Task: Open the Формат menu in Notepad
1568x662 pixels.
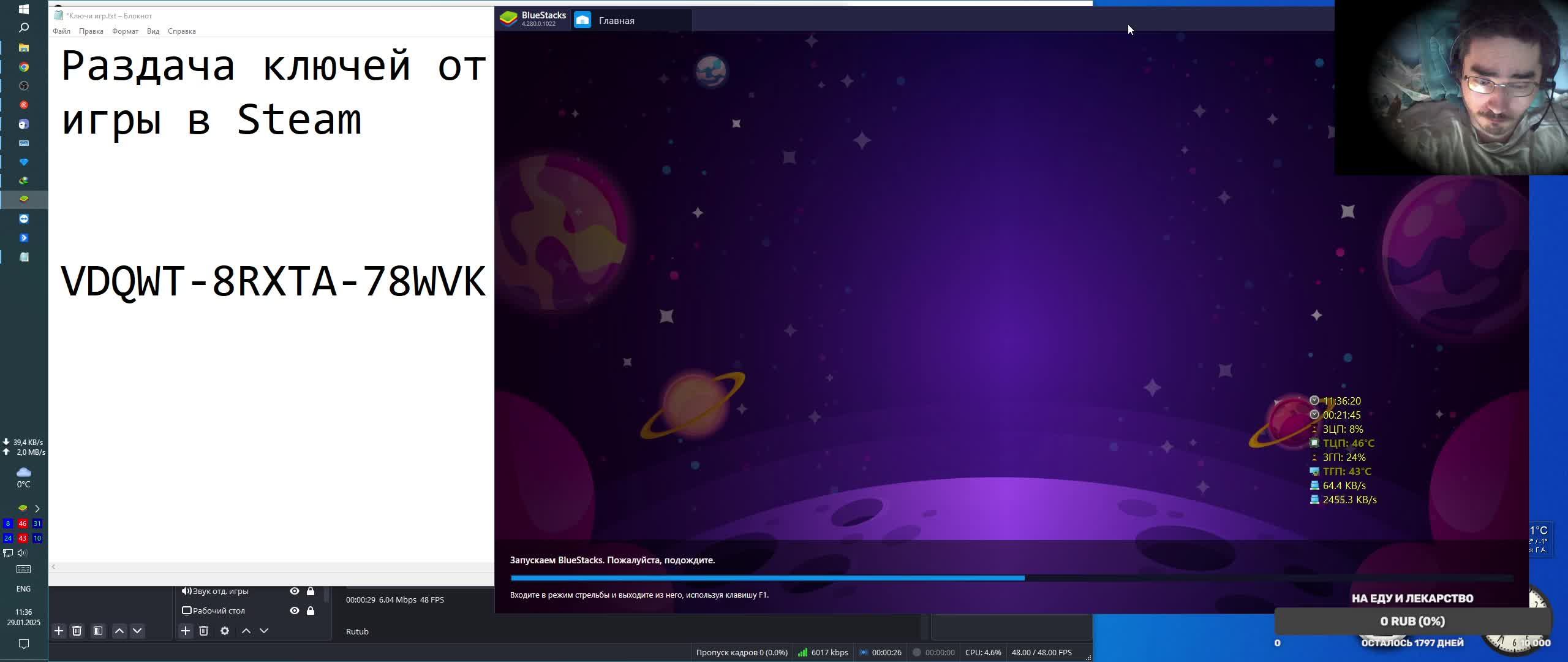Action: [x=125, y=31]
